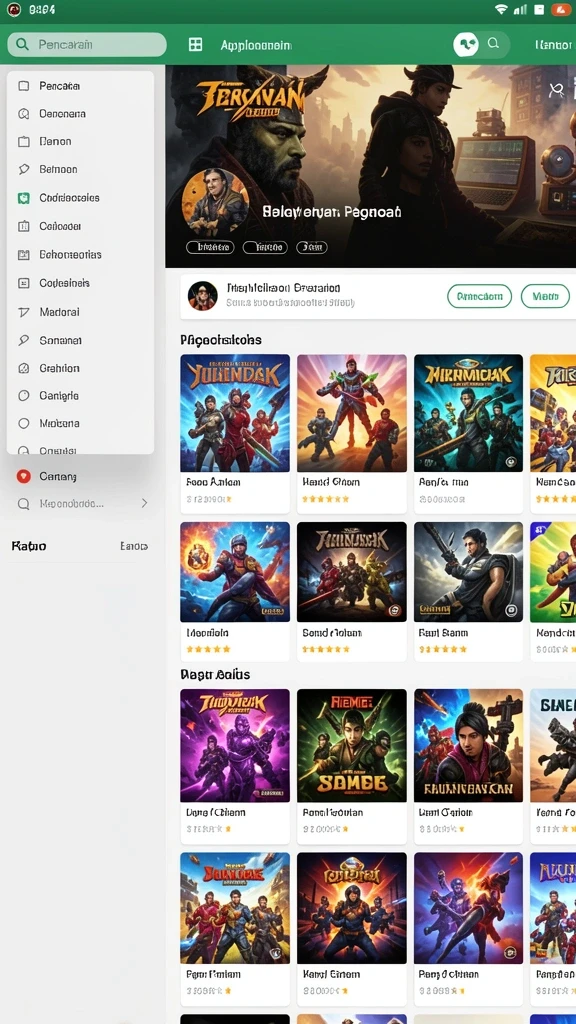Image resolution: width=576 pixels, height=1024 pixels.
Task: Open the round character avatar on the hero banner
Action: tap(215, 202)
